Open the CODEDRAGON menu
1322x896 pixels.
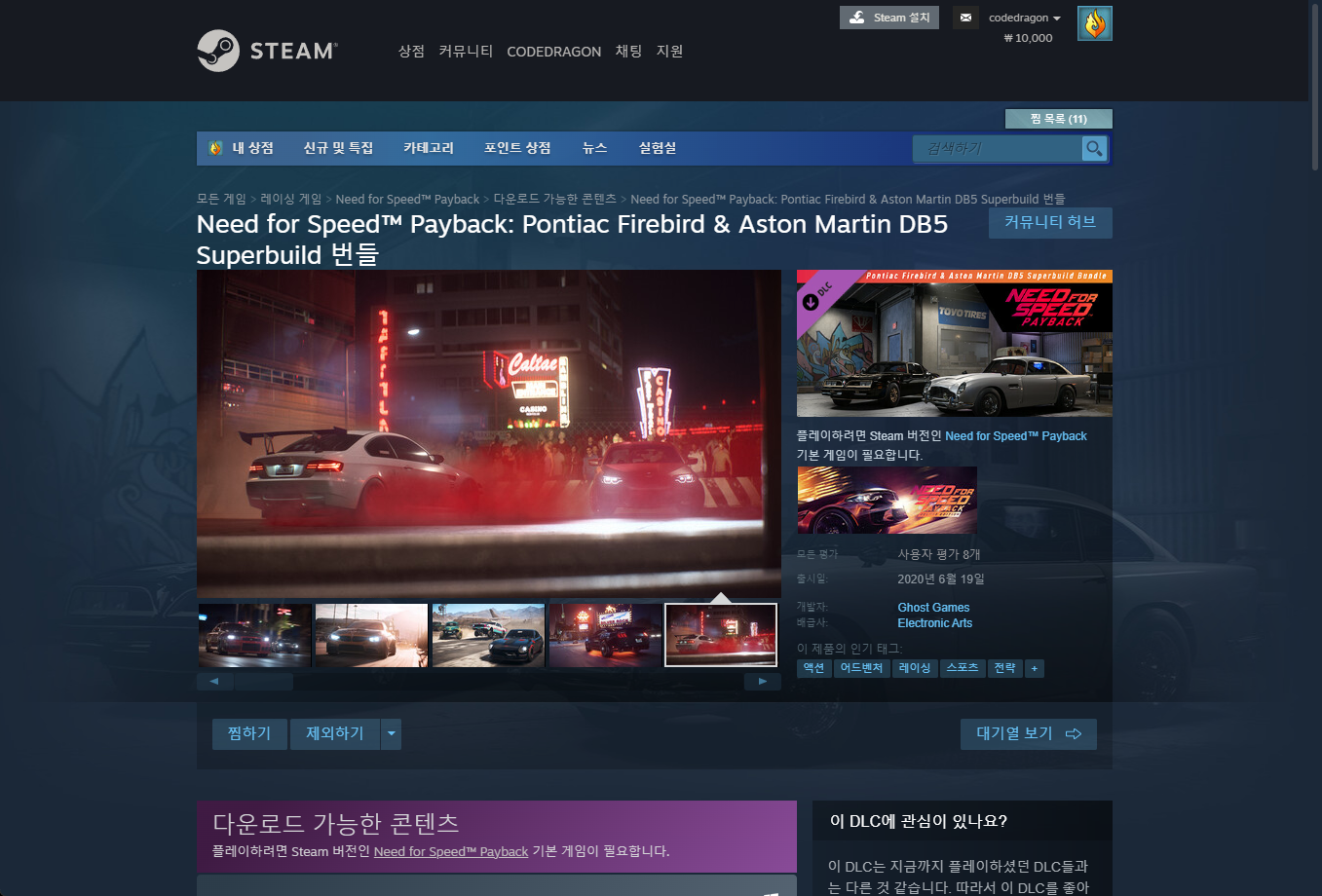coord(554,52)
